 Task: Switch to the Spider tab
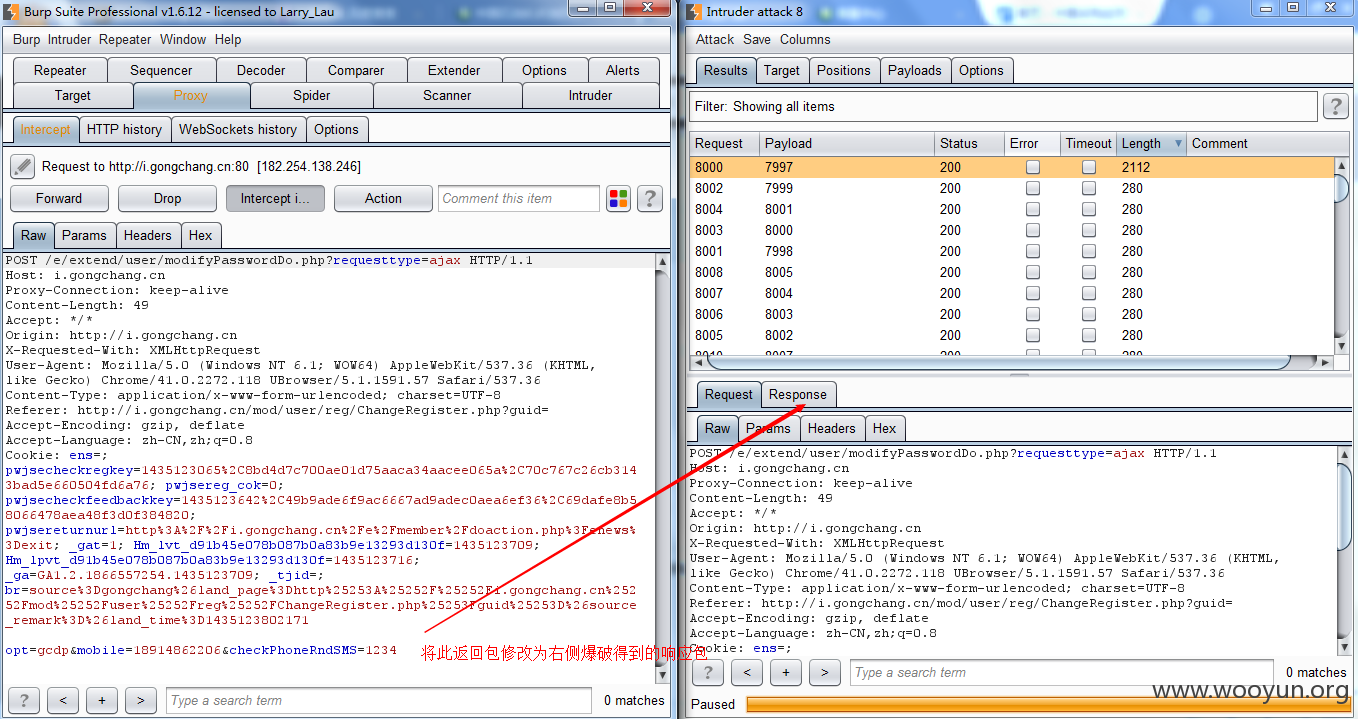311,95
